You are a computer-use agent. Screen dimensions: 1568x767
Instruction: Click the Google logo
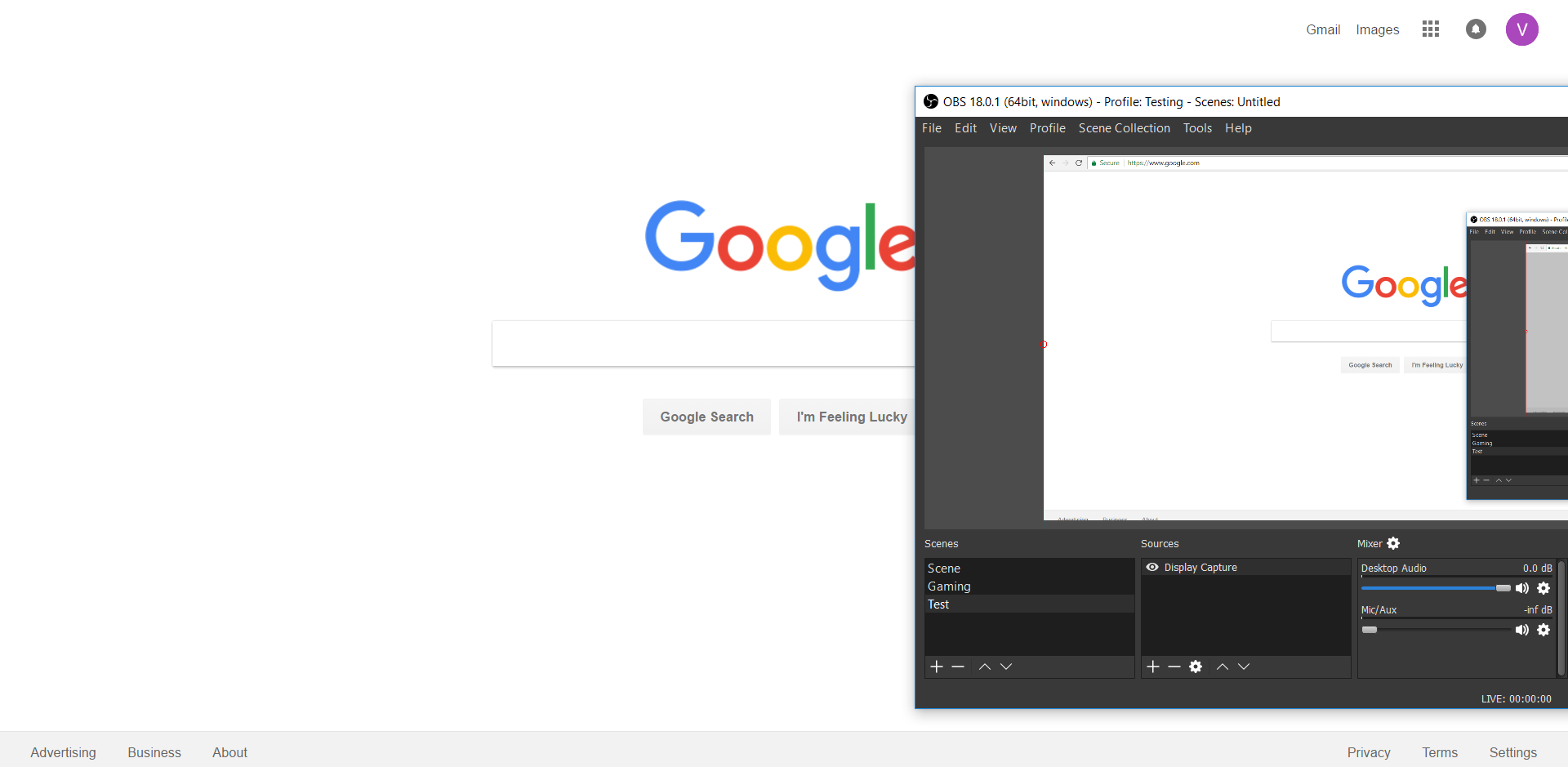[x=780, y=245]
